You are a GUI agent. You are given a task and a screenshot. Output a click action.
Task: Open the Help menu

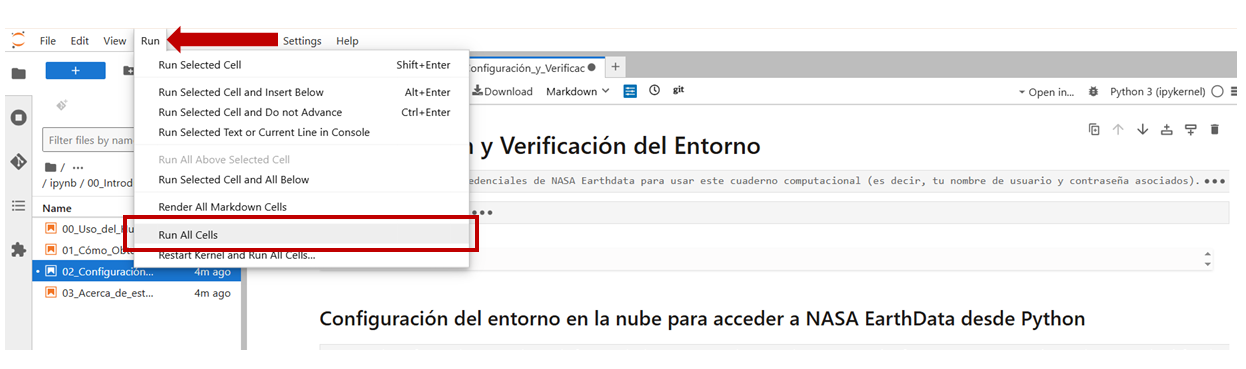[x=347, y=41]
